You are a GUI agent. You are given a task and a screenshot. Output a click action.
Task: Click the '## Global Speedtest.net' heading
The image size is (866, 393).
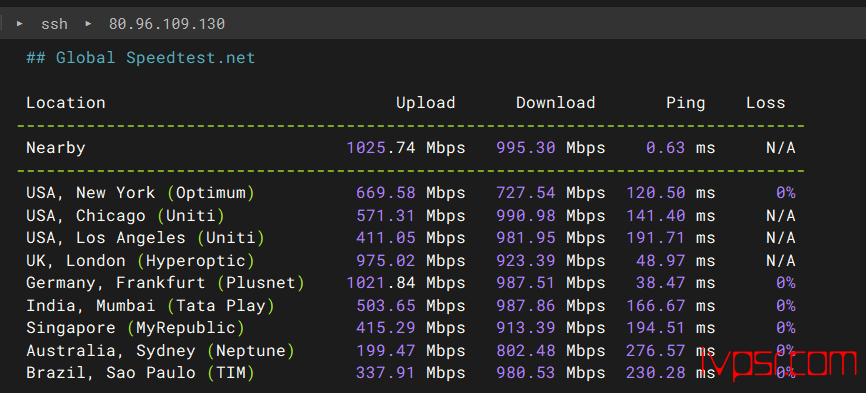coord(141,57)
